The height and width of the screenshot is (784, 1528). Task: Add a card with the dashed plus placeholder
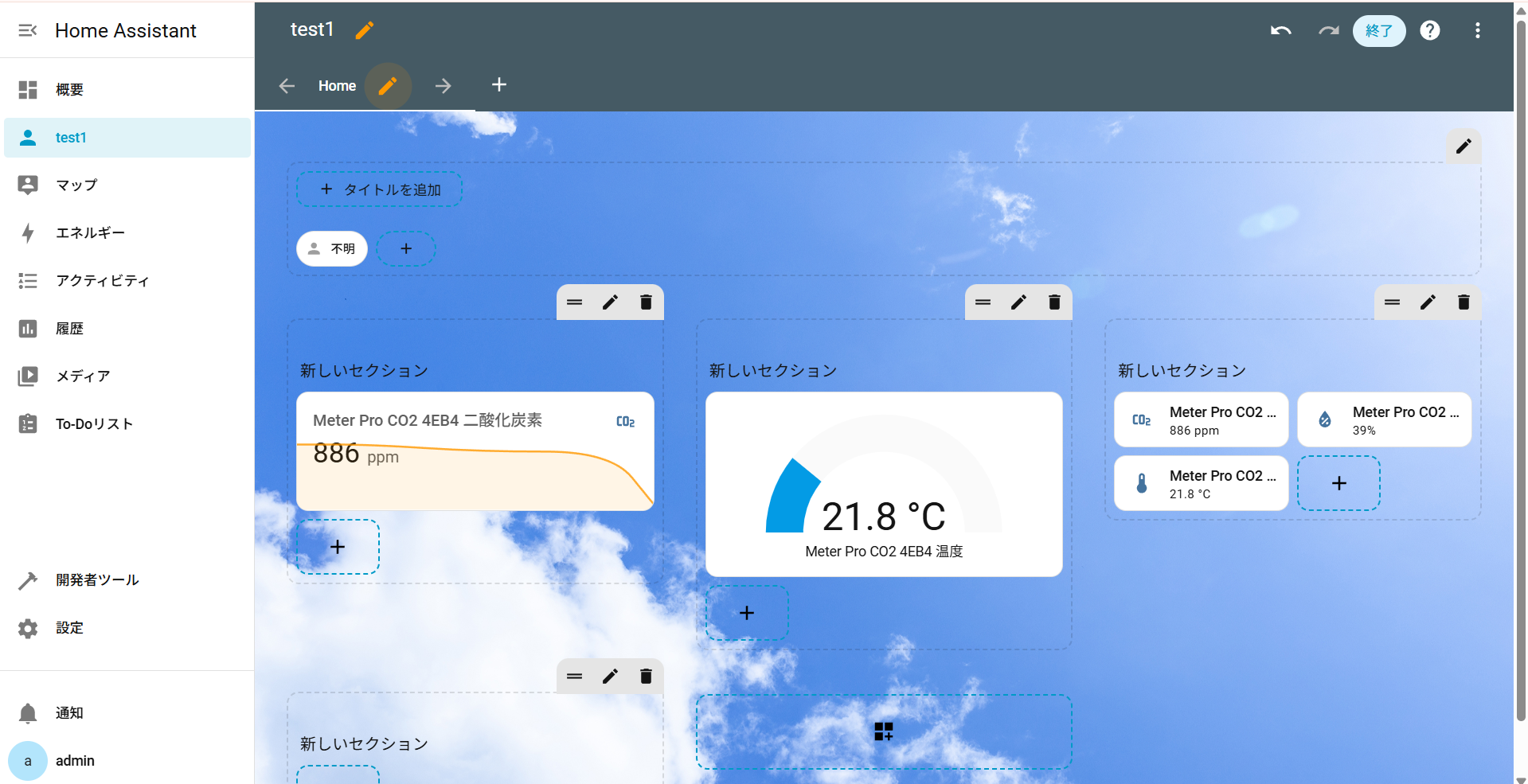(338, 547)
